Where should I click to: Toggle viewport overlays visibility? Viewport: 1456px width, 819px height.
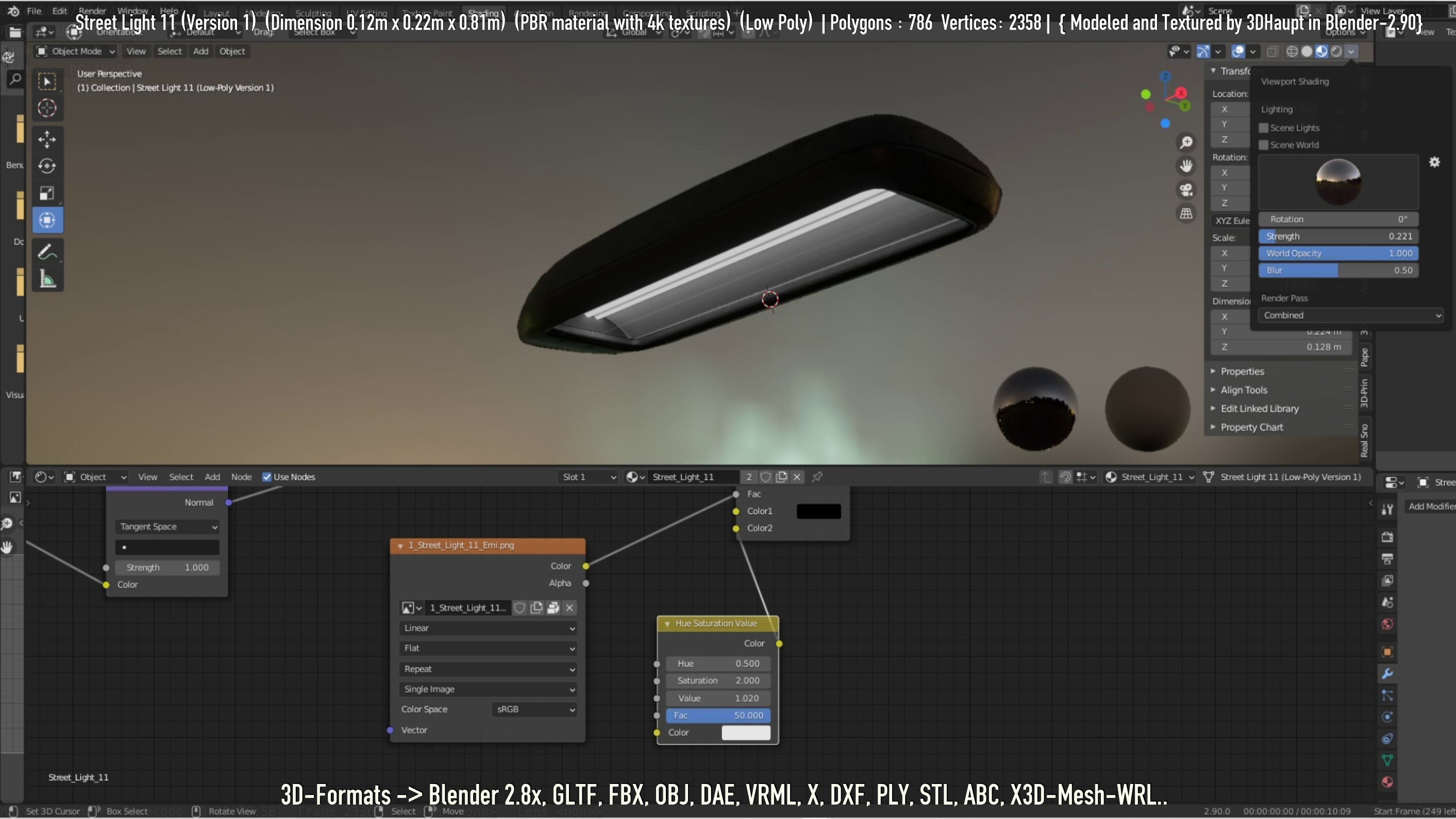click(x=1238, y=52)
